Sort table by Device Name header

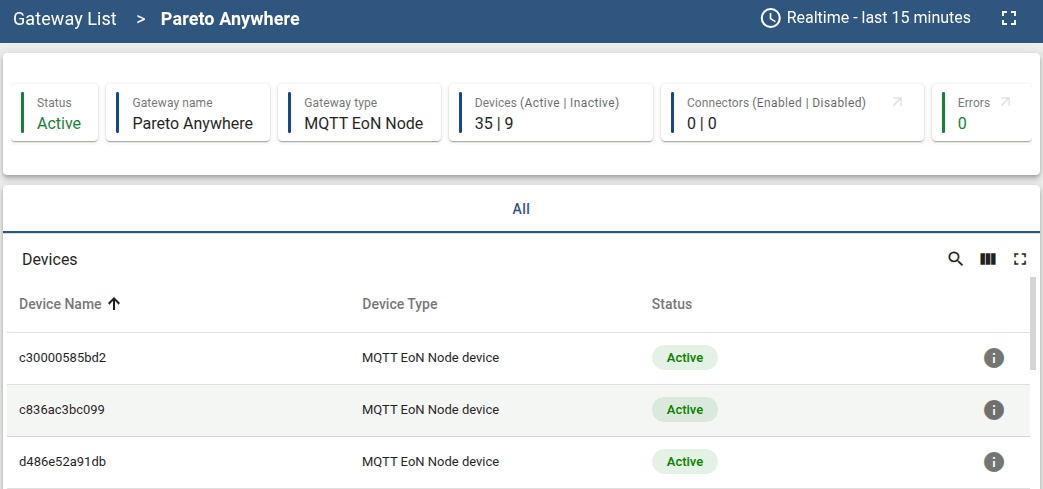click(x=60, y=304)
